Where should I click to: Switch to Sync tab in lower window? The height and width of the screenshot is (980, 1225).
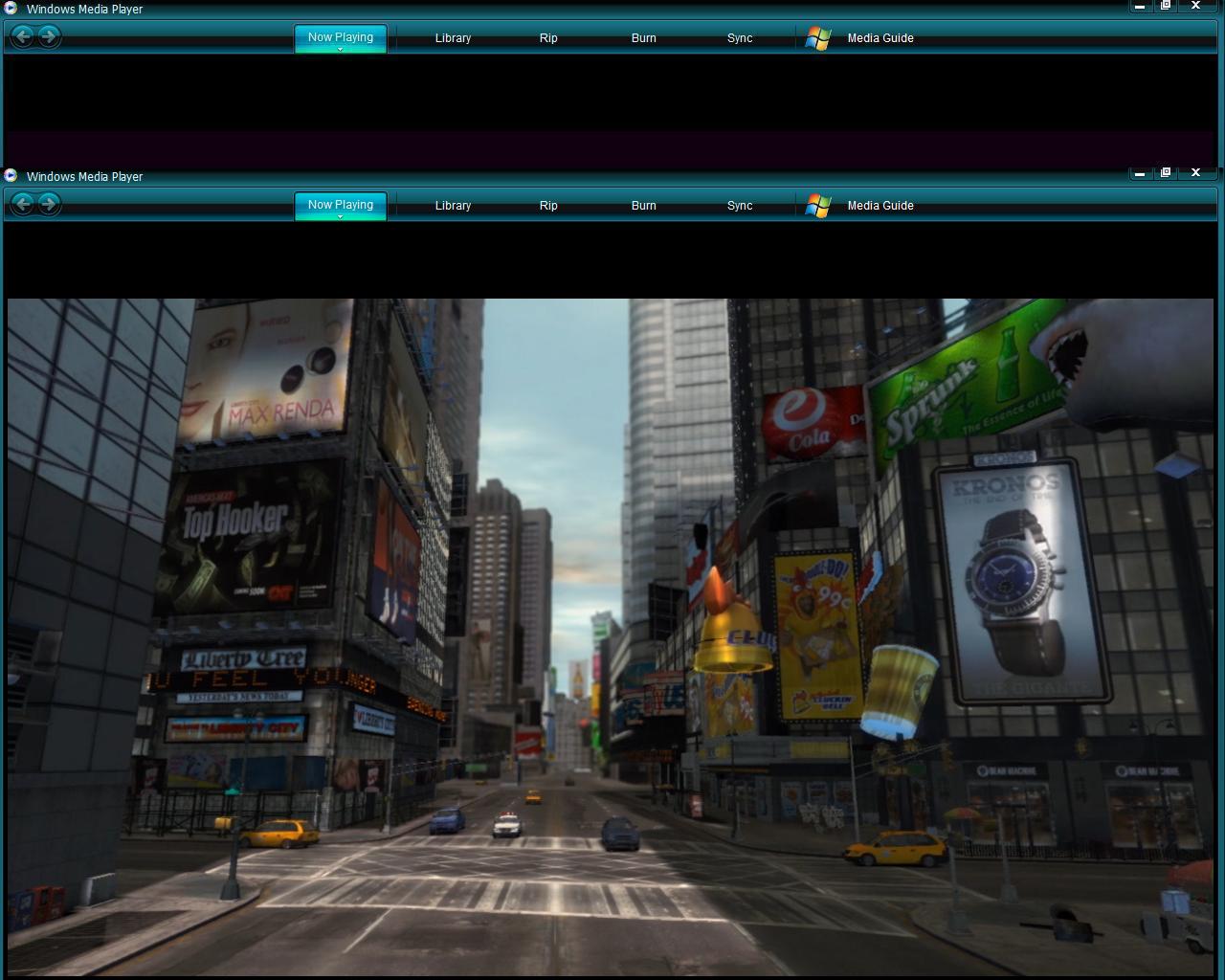point(740,206)
